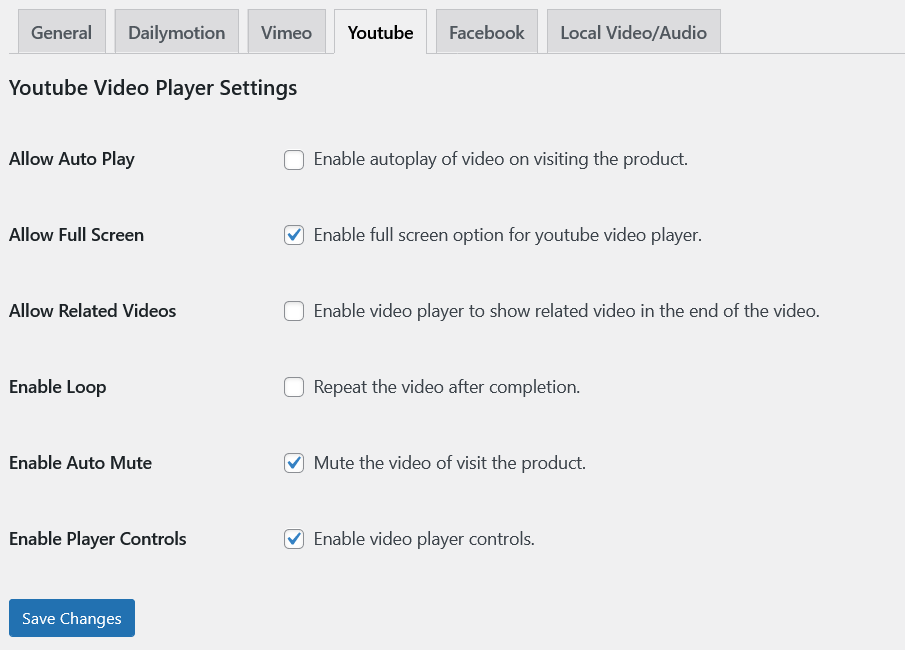The height and width of the screenshot is (650, 905).
Task: Click the Allow Auto Play row label
Action: coord(72,159)
